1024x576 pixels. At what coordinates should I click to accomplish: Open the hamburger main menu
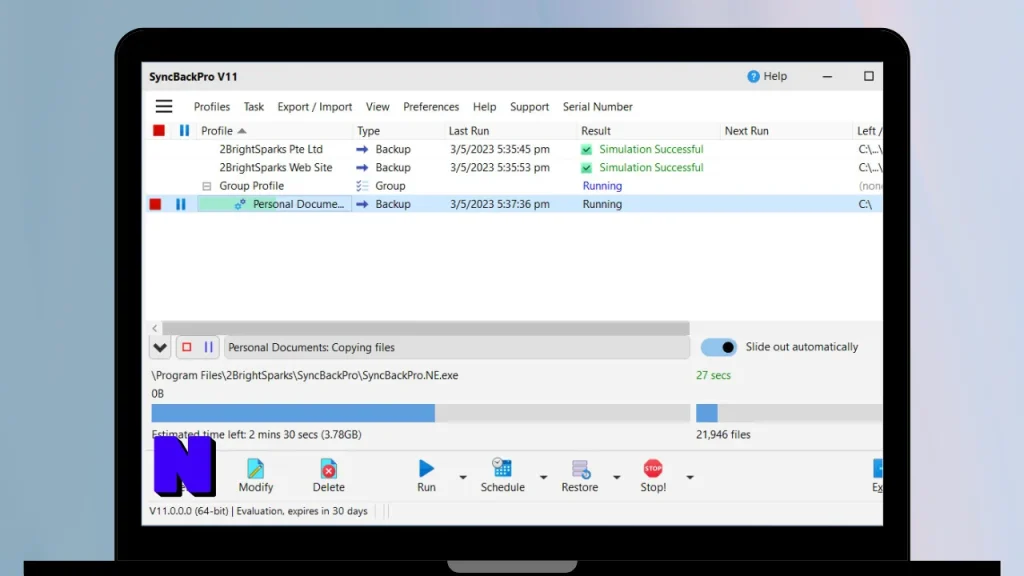164,106
